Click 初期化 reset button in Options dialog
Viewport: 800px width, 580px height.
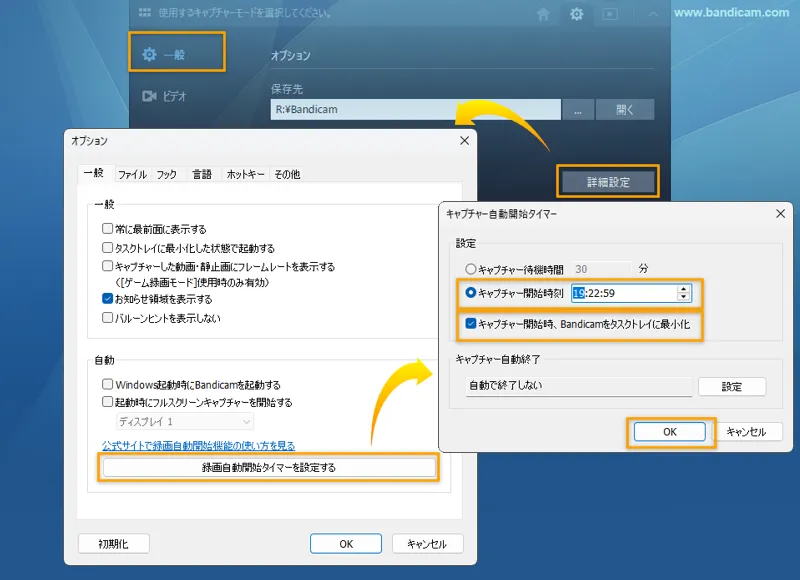(114, 544)
